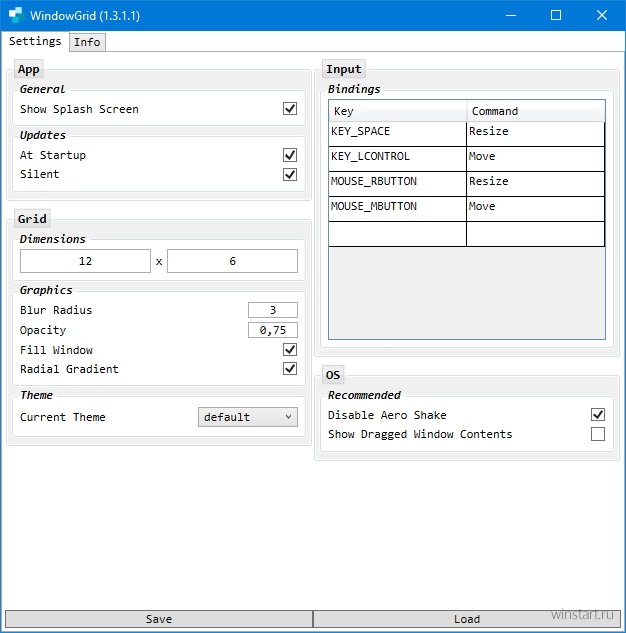This screenshot has height=633, width=626.
Task: Toggle the Silent updates checkbox
Action: pos(290,174)
